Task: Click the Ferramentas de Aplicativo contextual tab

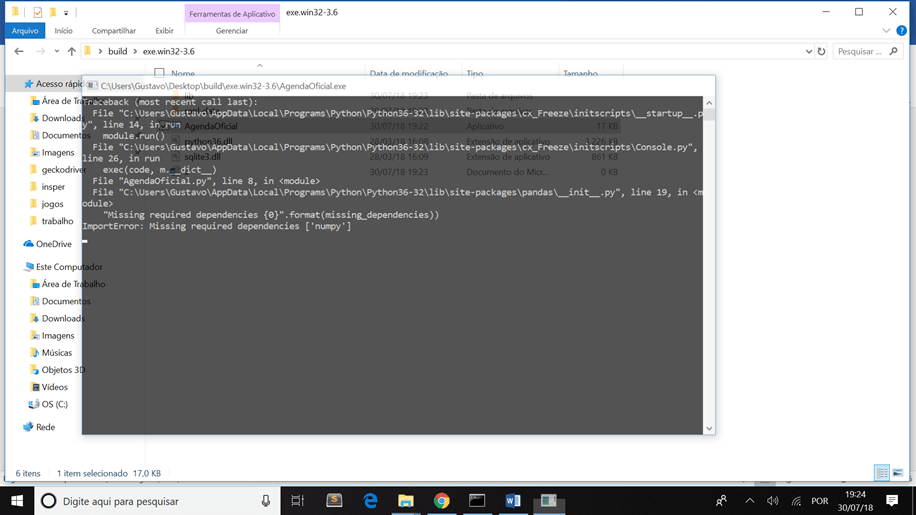Action: point(232,13)
